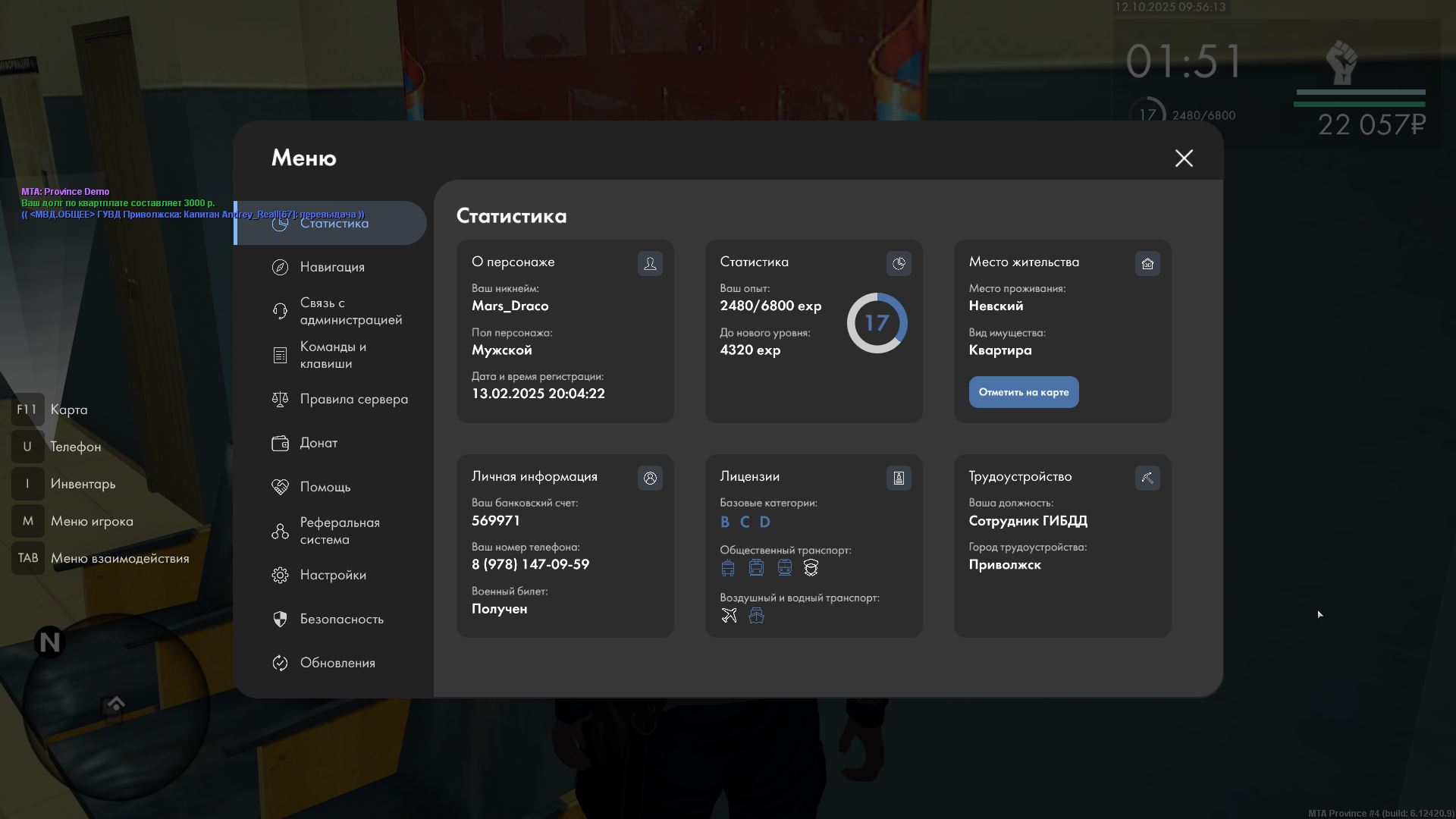Screen dimensions: 1456x819
Task: Click the hammer icon in Трудоустройство card
Action: [1147, 478]
